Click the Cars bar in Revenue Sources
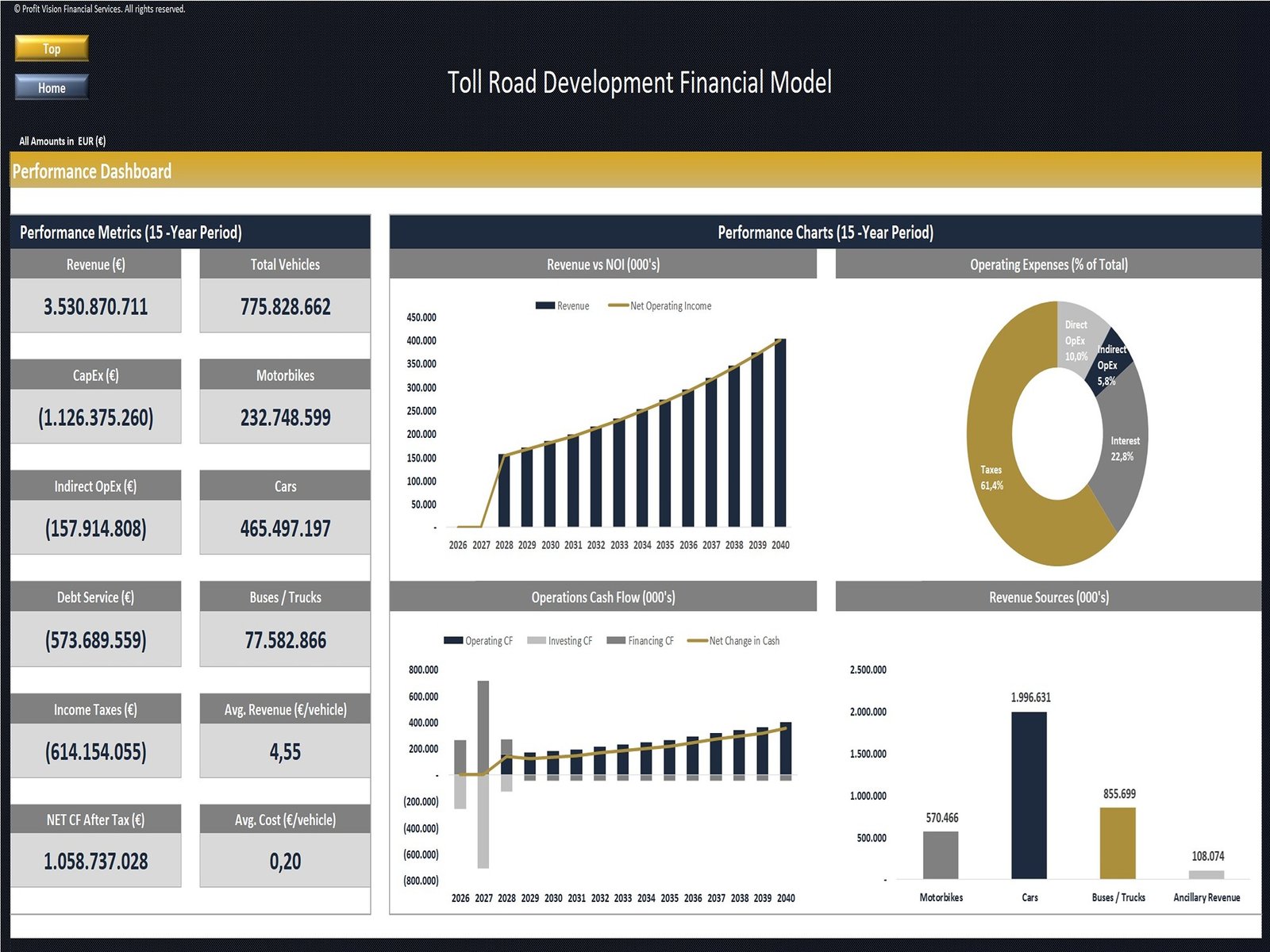The height and width of the screenshot is (952, 1270). [x=1029, y=793]
